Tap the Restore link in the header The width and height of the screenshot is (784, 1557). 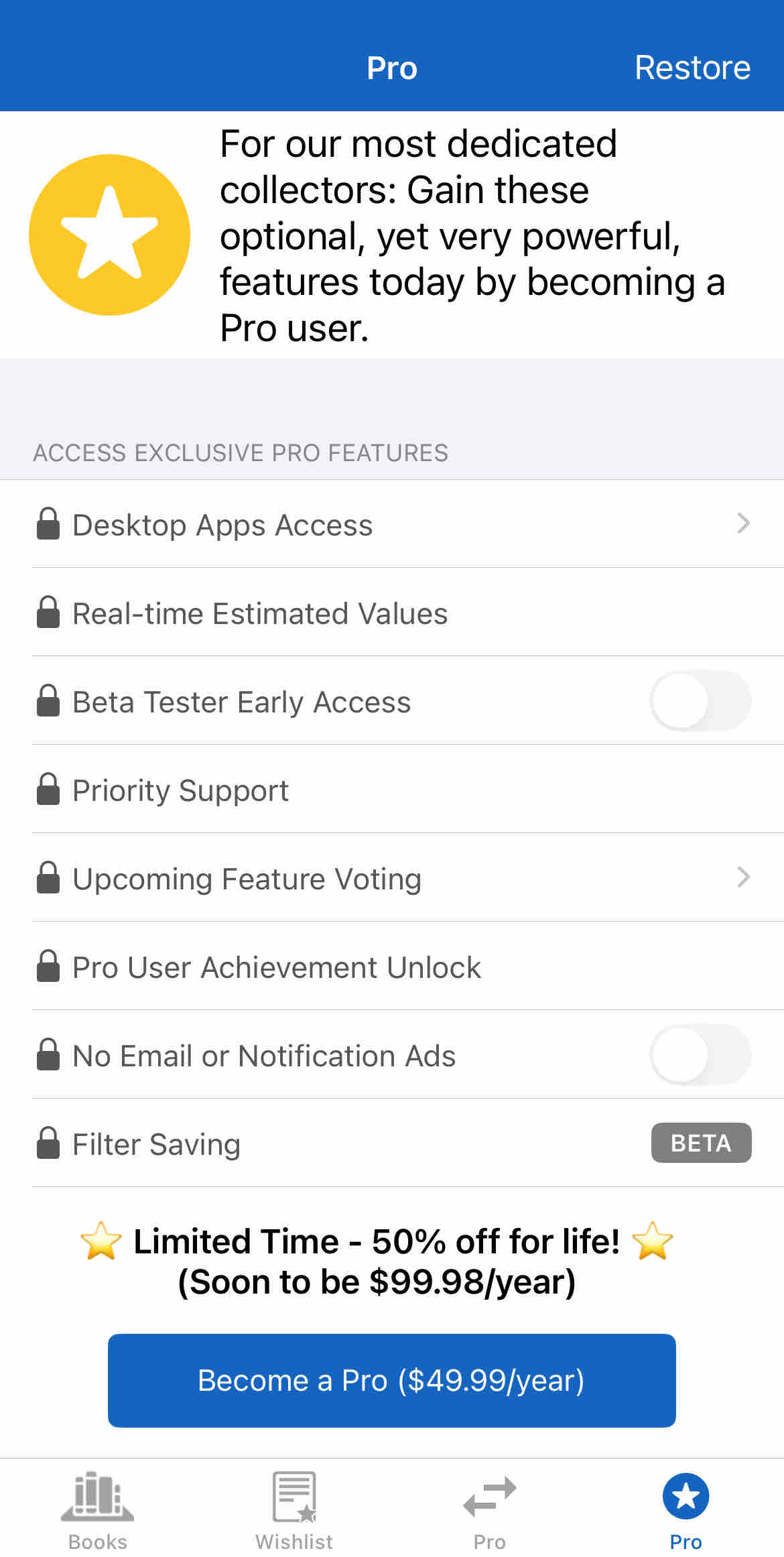692,68
